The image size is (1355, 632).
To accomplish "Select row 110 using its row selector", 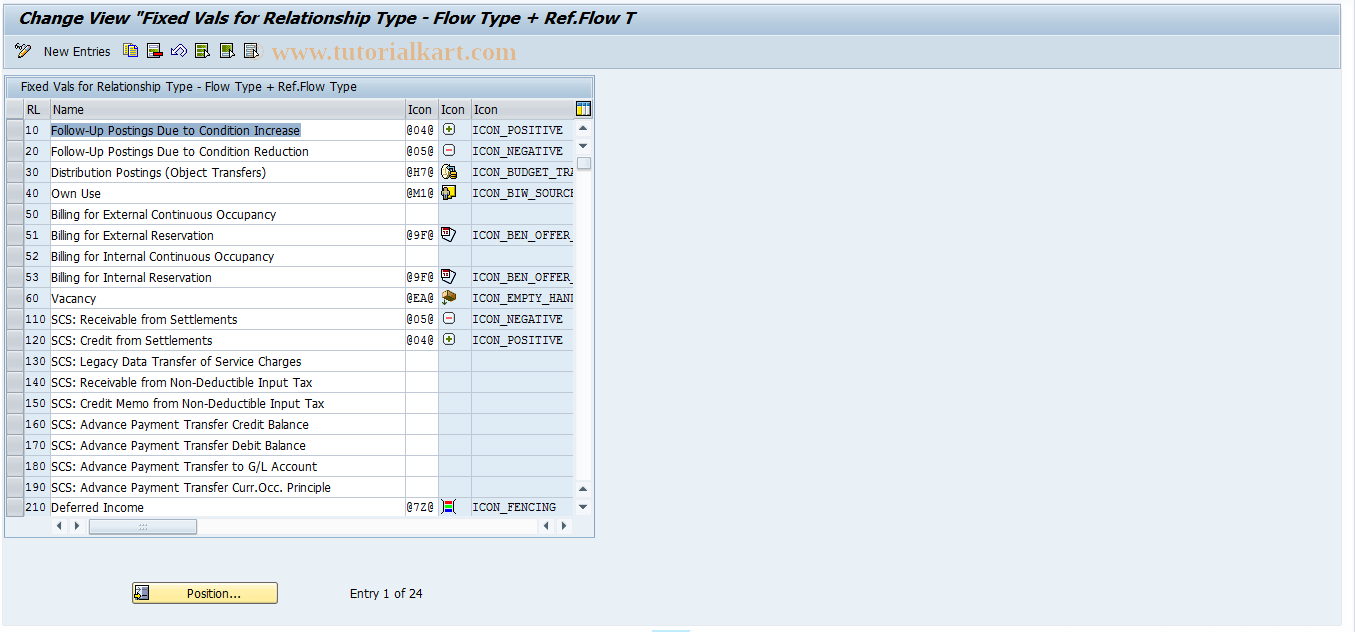I will [x=14, y=319].
